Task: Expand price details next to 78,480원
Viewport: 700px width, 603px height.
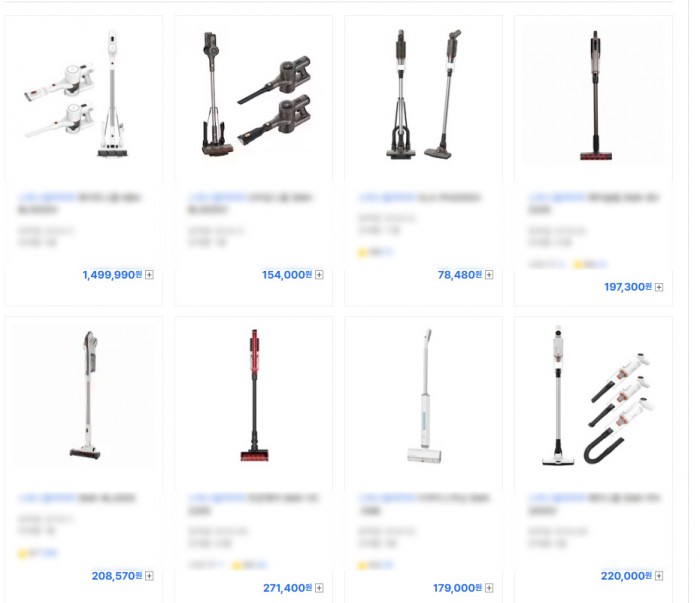Action: 489,274
